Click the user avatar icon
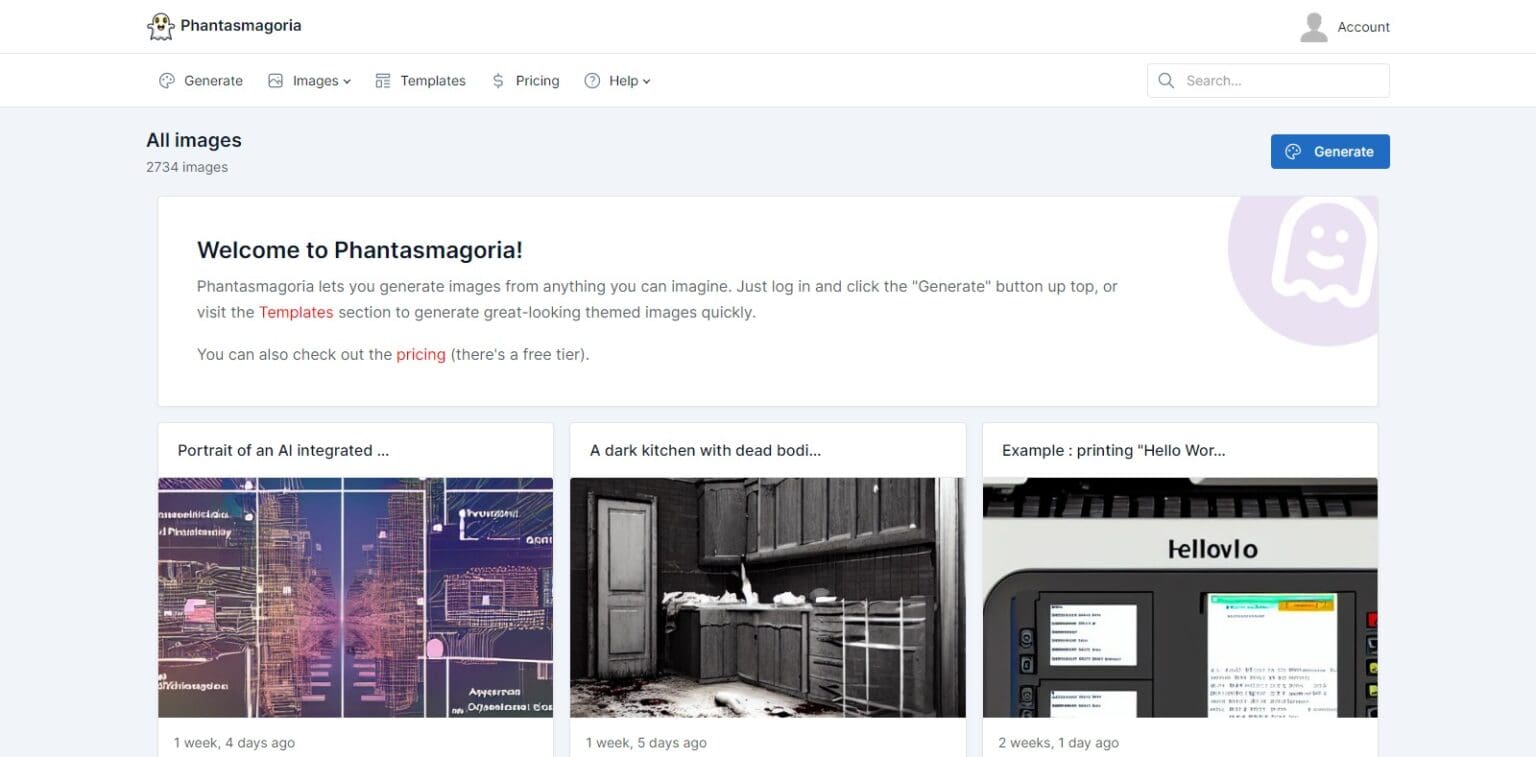Screen dimensions: 1536x757 (x=1313, y=27)
